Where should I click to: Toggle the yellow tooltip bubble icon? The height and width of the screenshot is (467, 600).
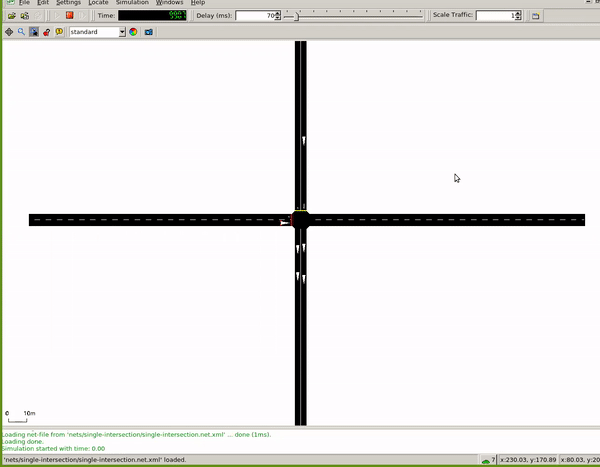tap(59, 32)
